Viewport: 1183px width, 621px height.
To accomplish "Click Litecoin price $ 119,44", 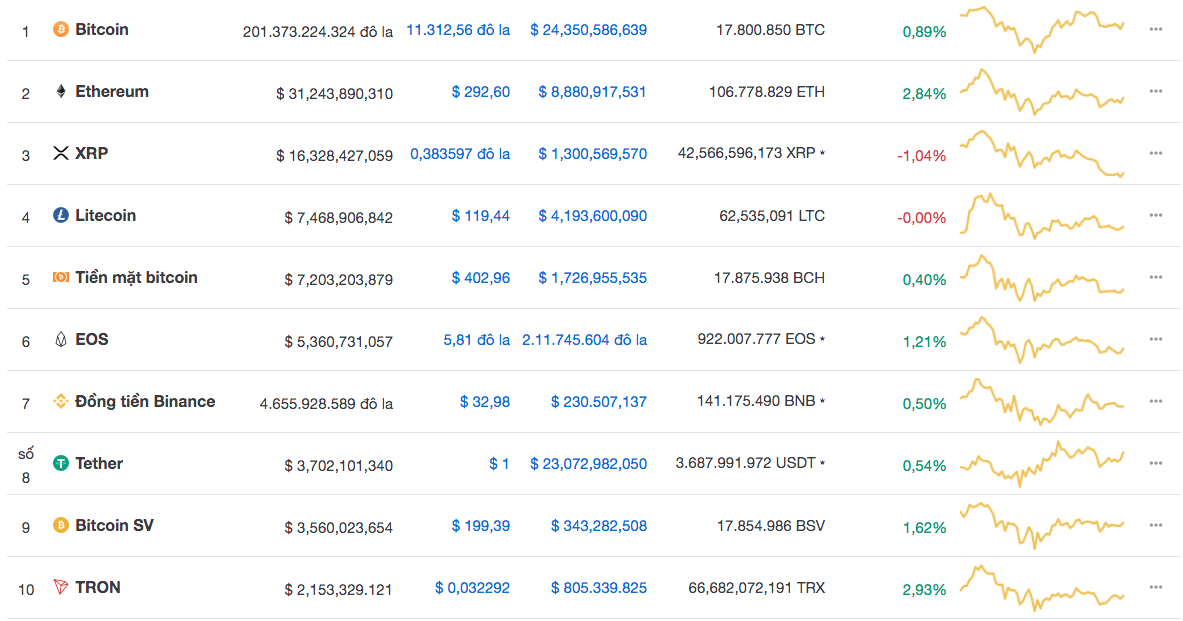I will tap(480, 216).
